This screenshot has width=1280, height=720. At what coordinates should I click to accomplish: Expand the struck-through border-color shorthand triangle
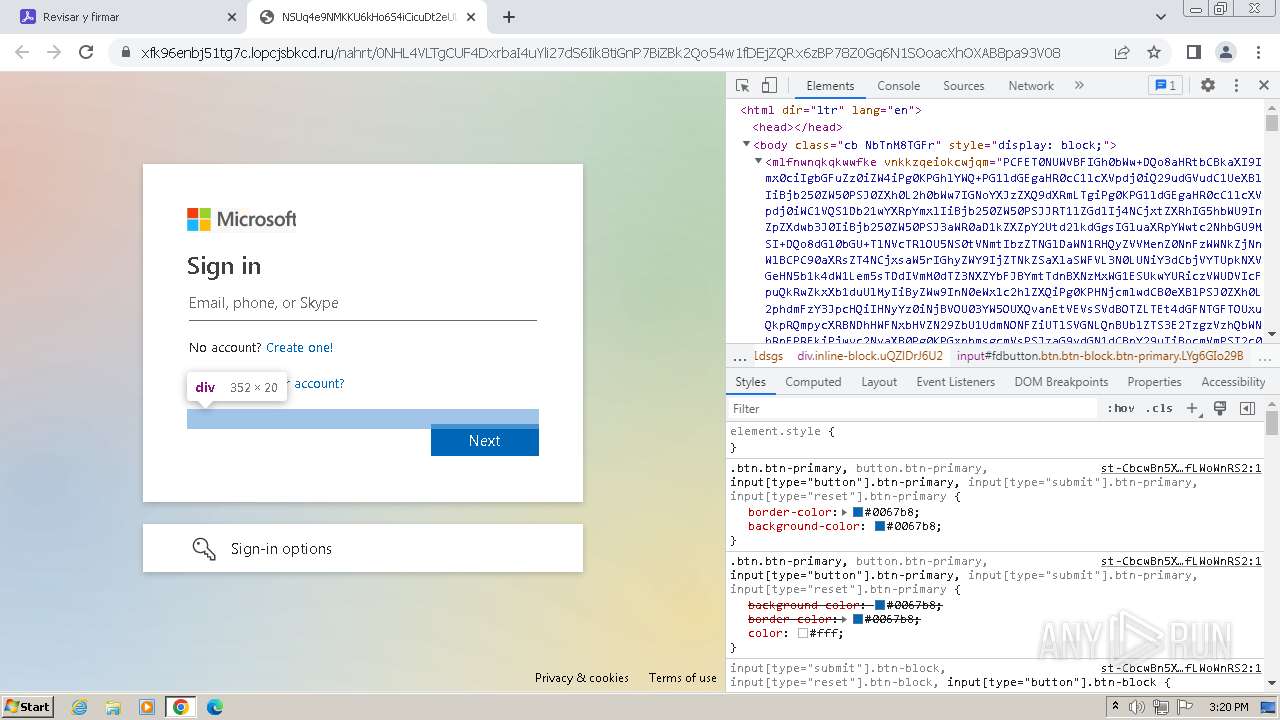(x=844, y=619)
